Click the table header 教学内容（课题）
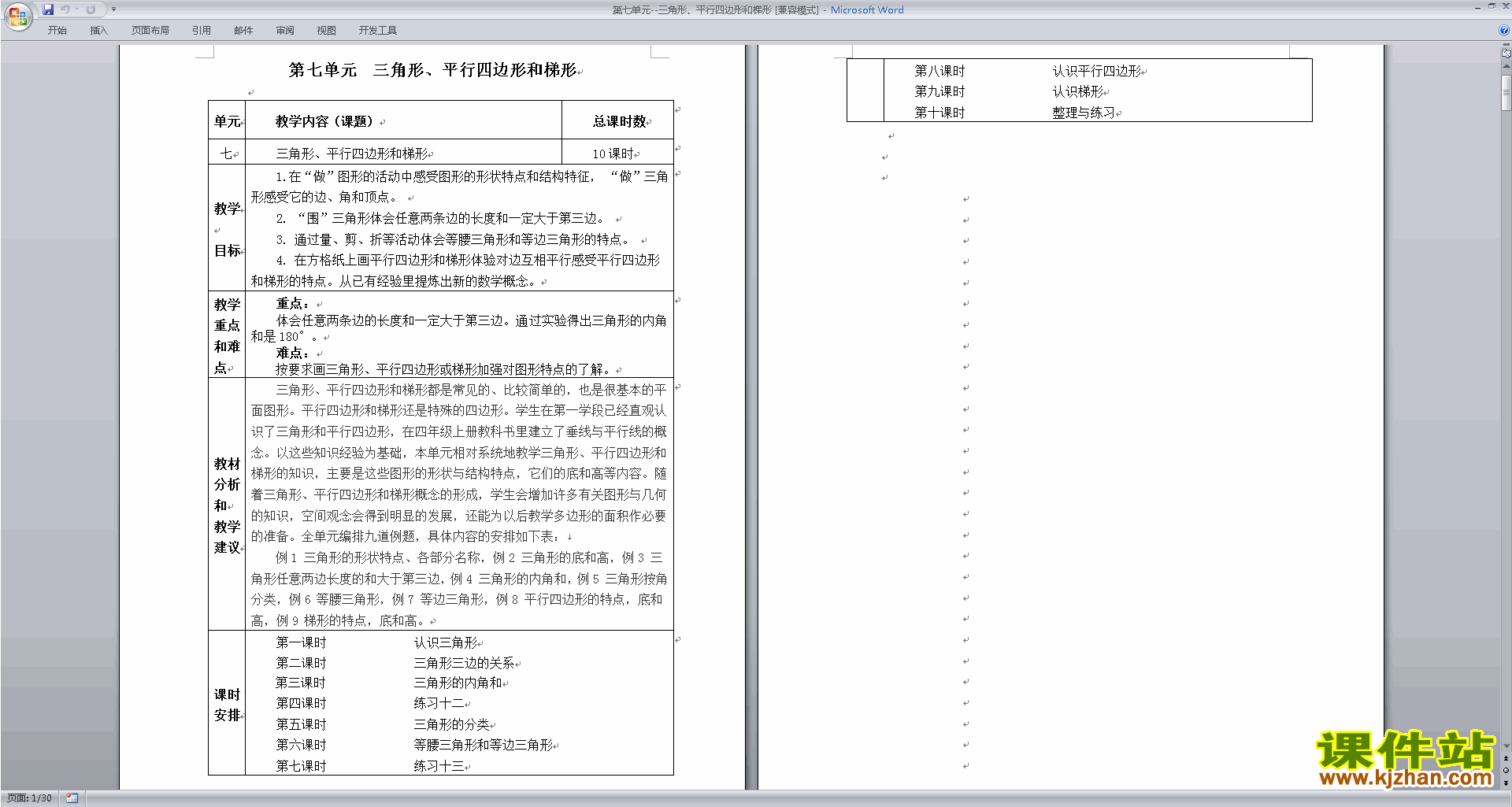The image size is (1512, 807). click(x=324, y=121)
